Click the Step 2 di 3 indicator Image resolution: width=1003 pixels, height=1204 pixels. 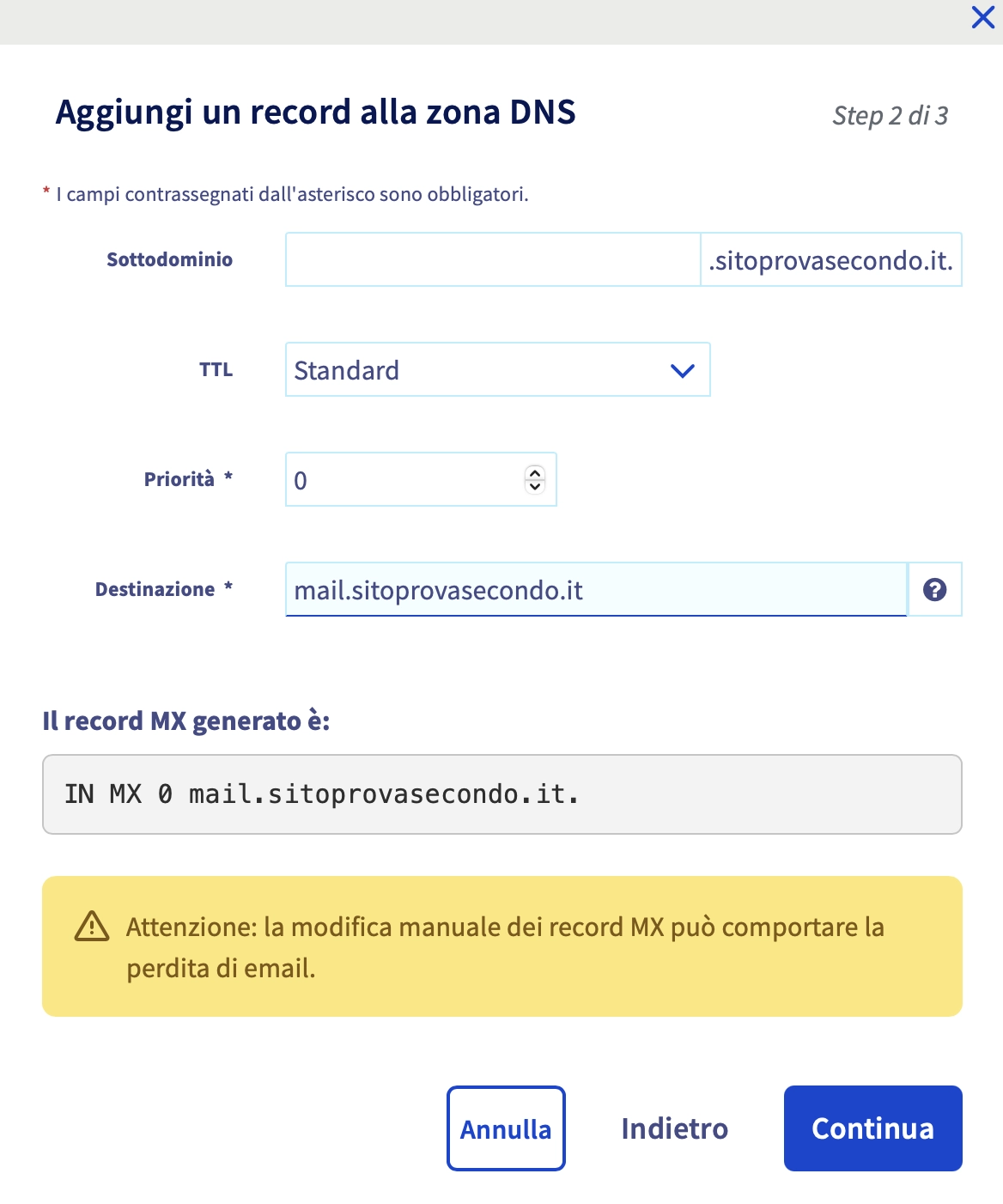click(890, 116)
